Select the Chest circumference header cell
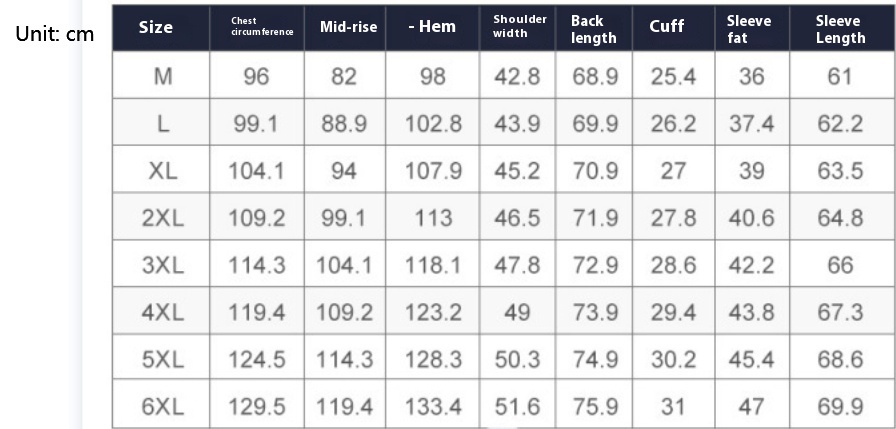 (x=262, y=27)
